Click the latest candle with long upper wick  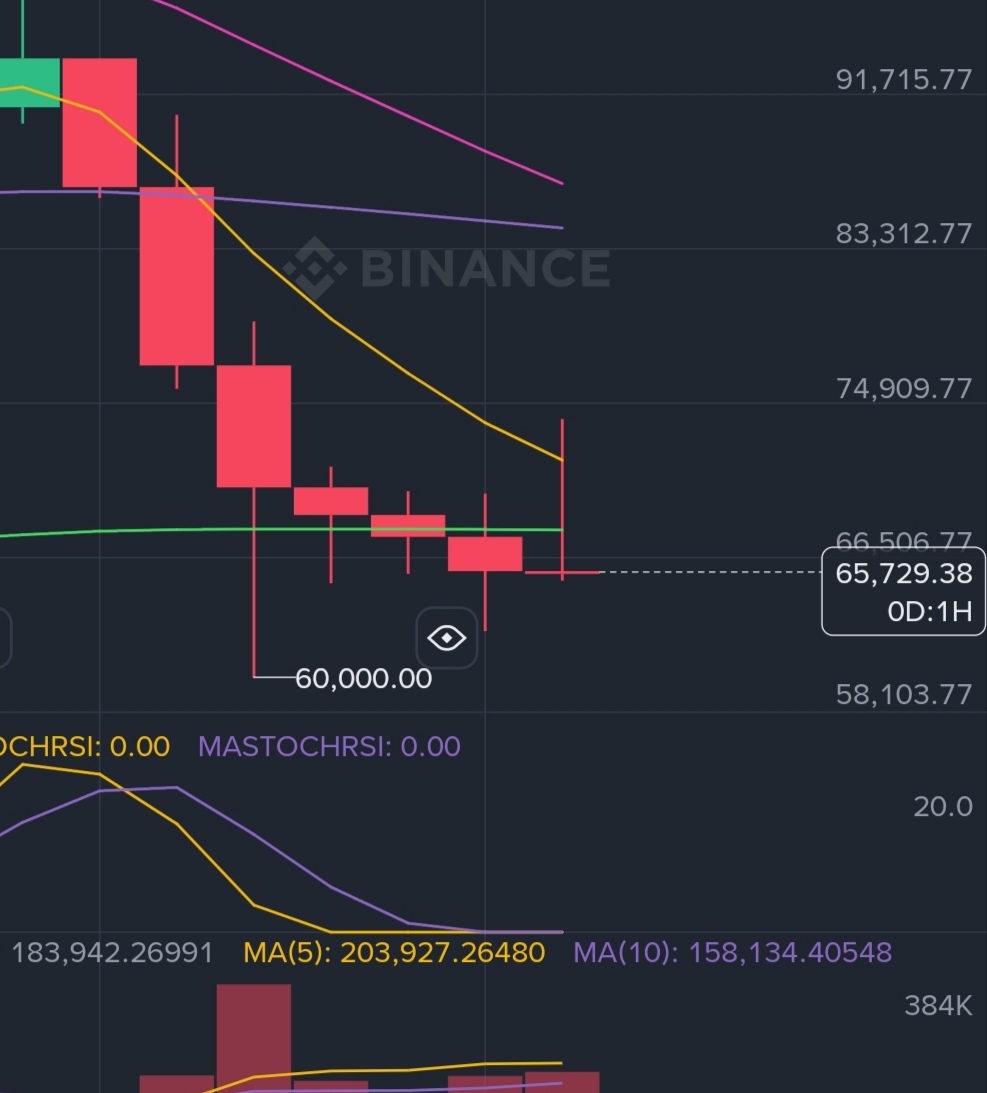coord(562,499)
